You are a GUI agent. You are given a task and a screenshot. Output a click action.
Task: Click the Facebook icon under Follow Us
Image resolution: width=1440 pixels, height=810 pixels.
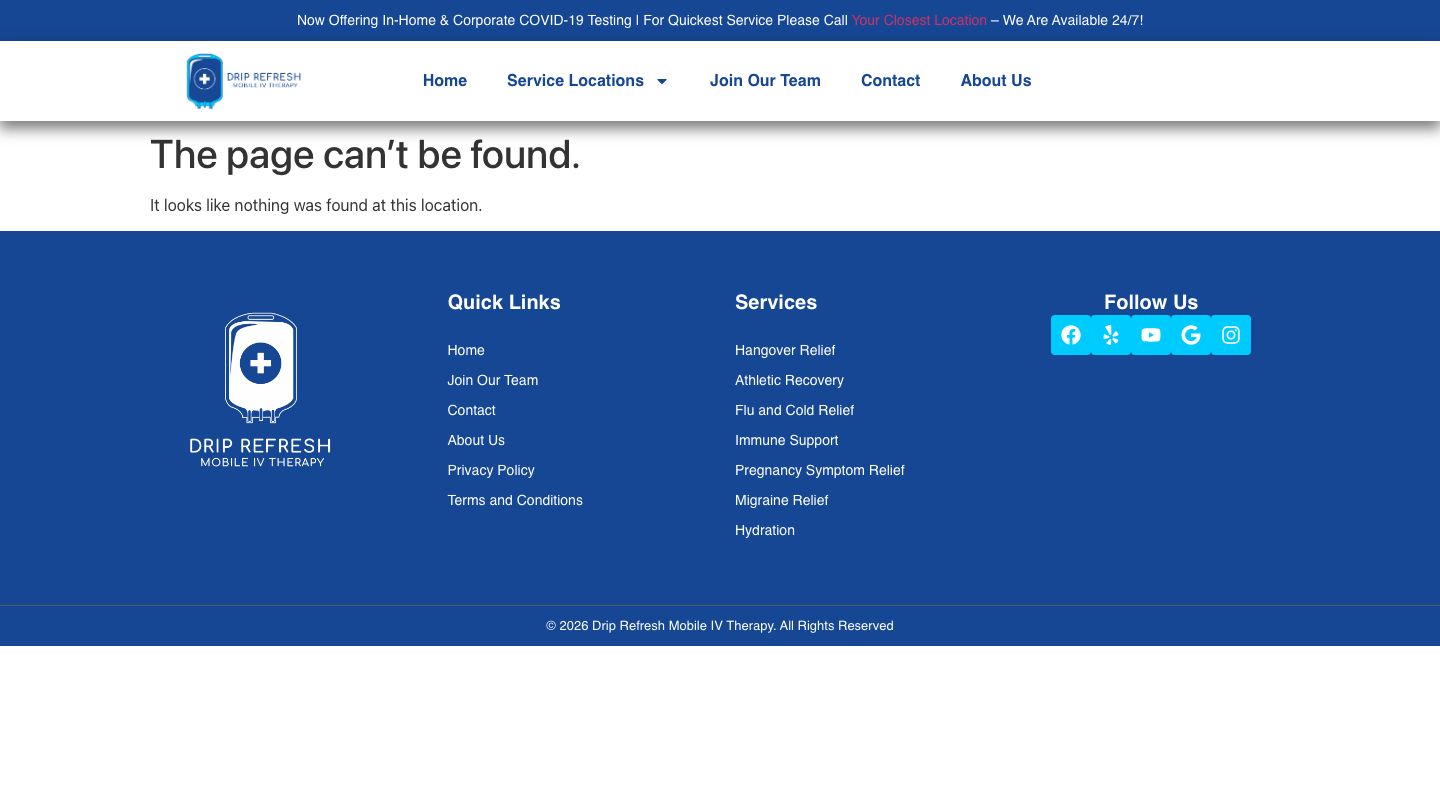tap(1070, 335)
